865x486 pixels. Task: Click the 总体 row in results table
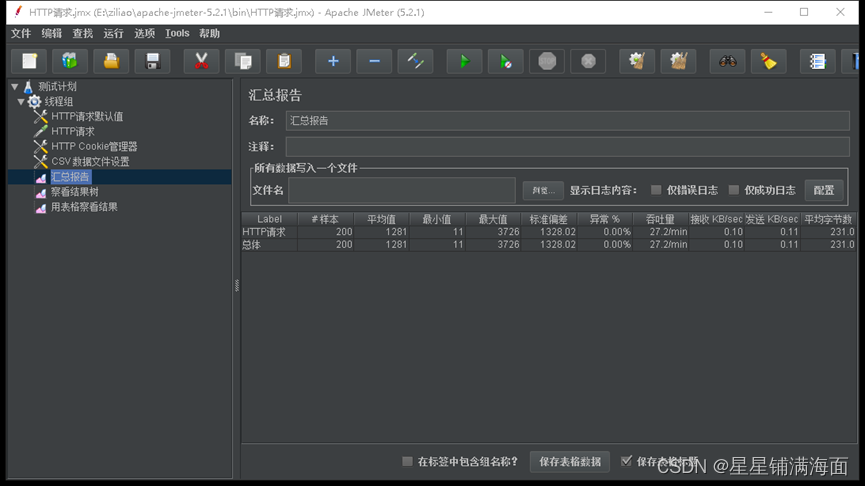tap(548, 245)
